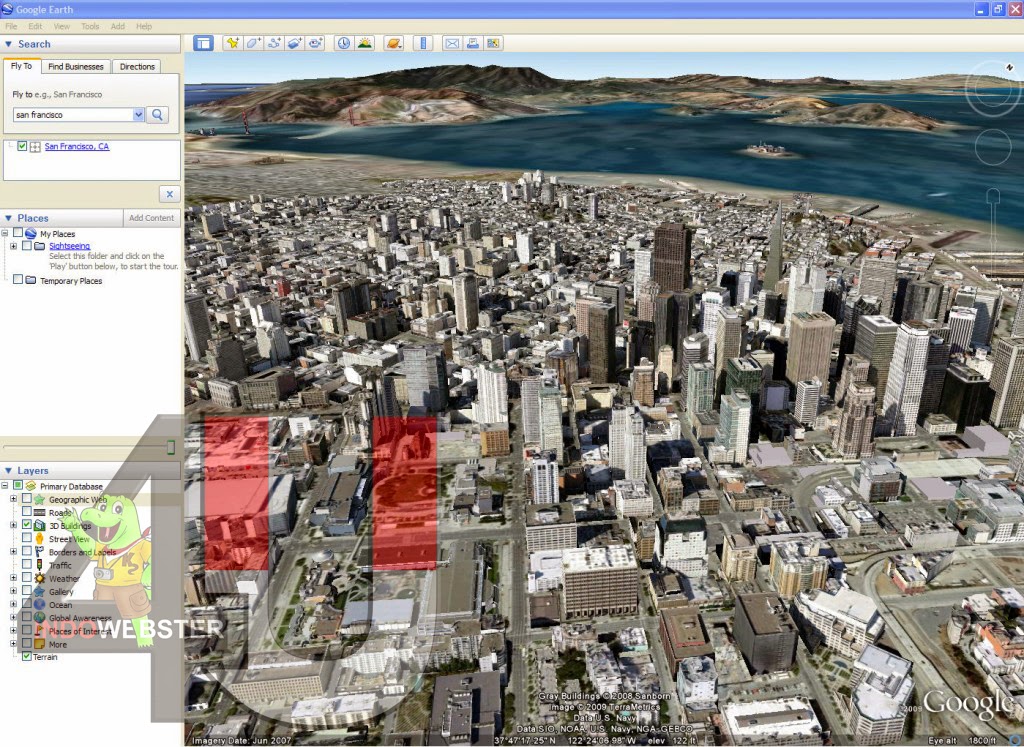Check the Temporary Places checkbox
The height and width of the screenshot is (747, 1024).
(18, 279)
